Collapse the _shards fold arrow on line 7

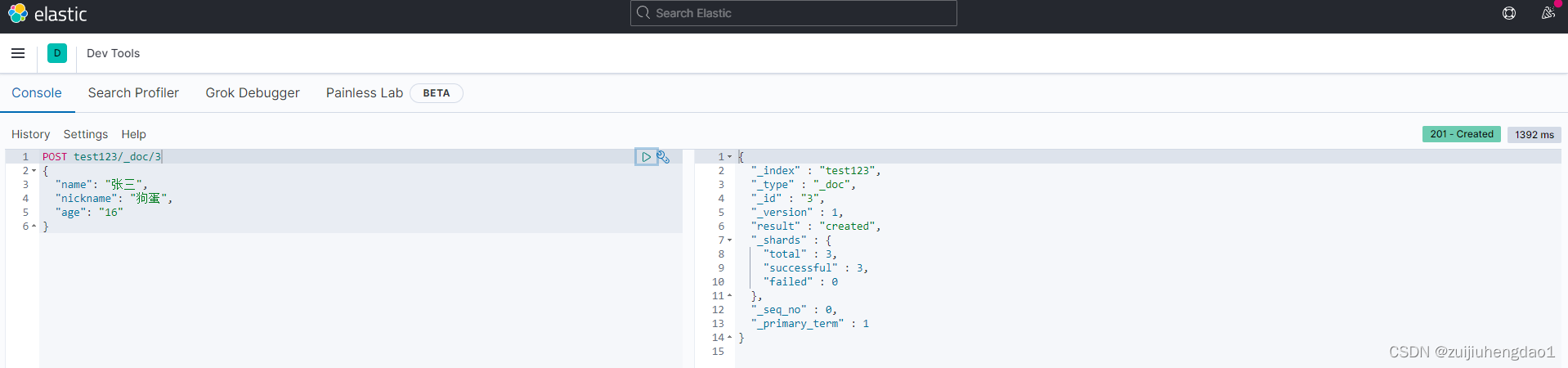pyautogui.click(x=729, y=240)
